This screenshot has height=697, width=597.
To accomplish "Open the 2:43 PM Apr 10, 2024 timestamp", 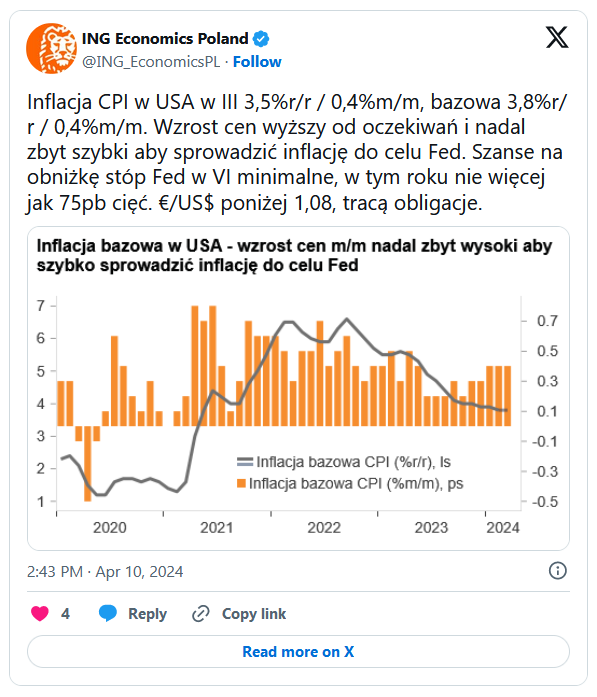I will 105,572.
